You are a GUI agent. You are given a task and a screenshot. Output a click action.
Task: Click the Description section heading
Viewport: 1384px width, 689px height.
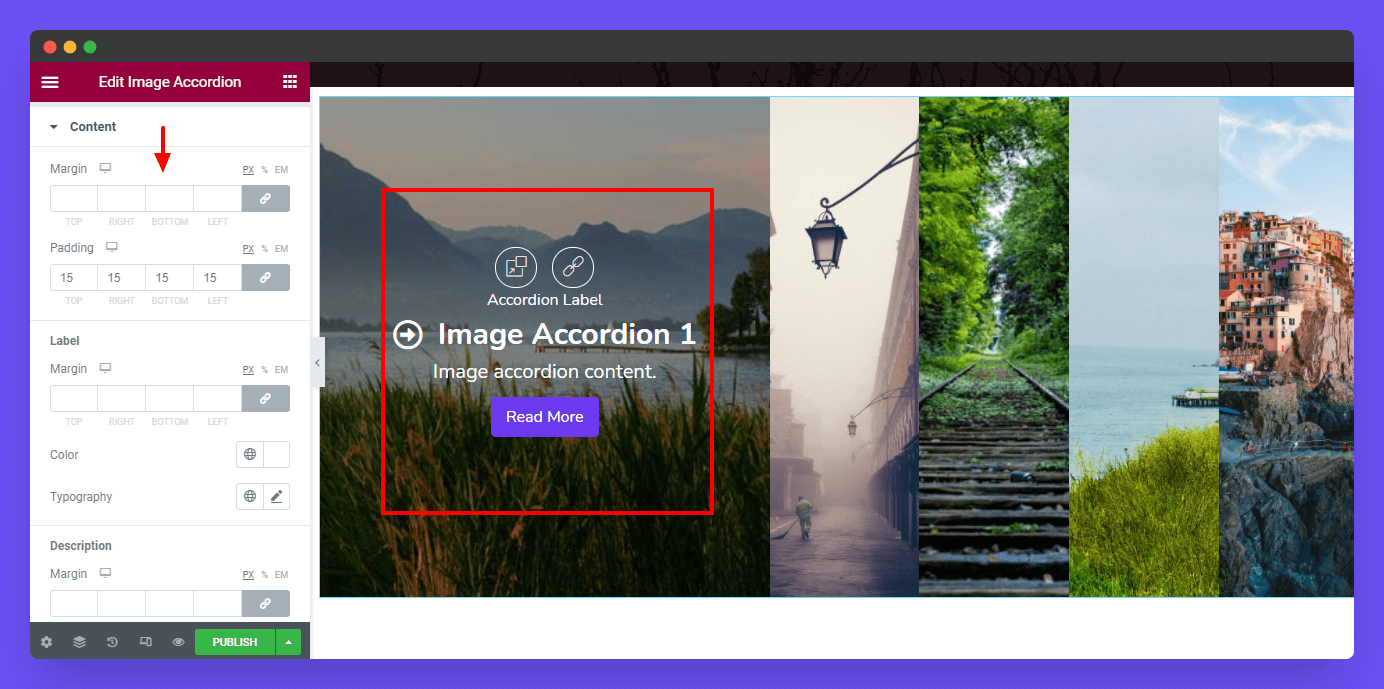[x=81, y=546]
